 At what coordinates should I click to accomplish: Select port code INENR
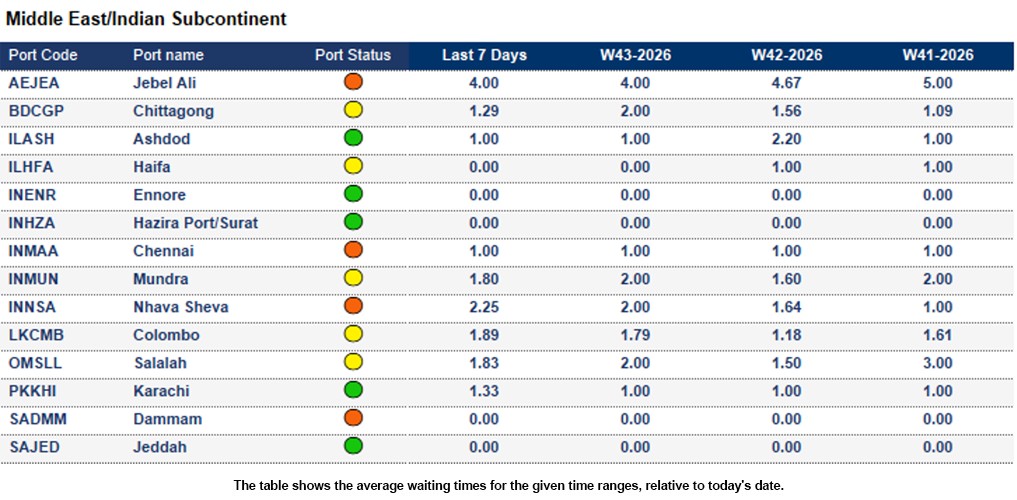tap(32, 195)
